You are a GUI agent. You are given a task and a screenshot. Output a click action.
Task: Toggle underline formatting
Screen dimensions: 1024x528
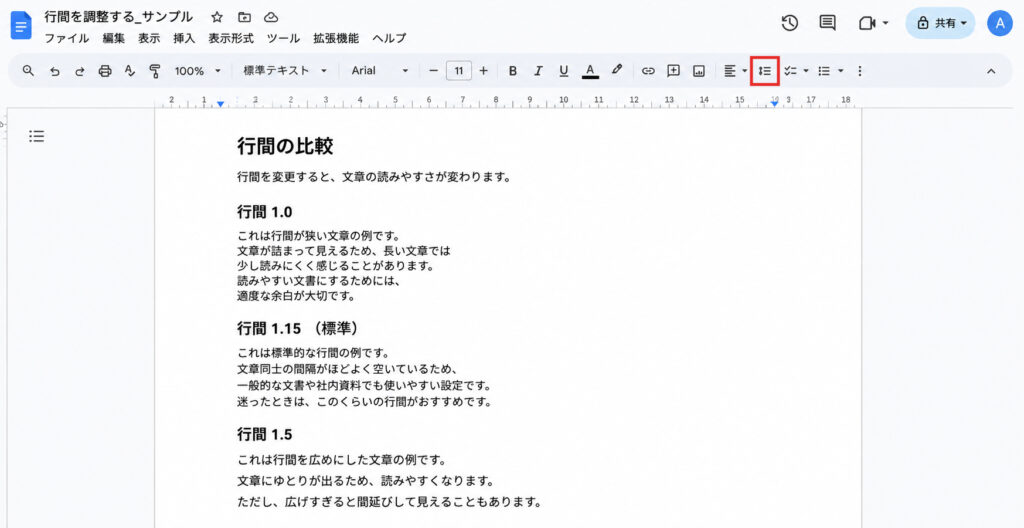[x=564, y=71]
